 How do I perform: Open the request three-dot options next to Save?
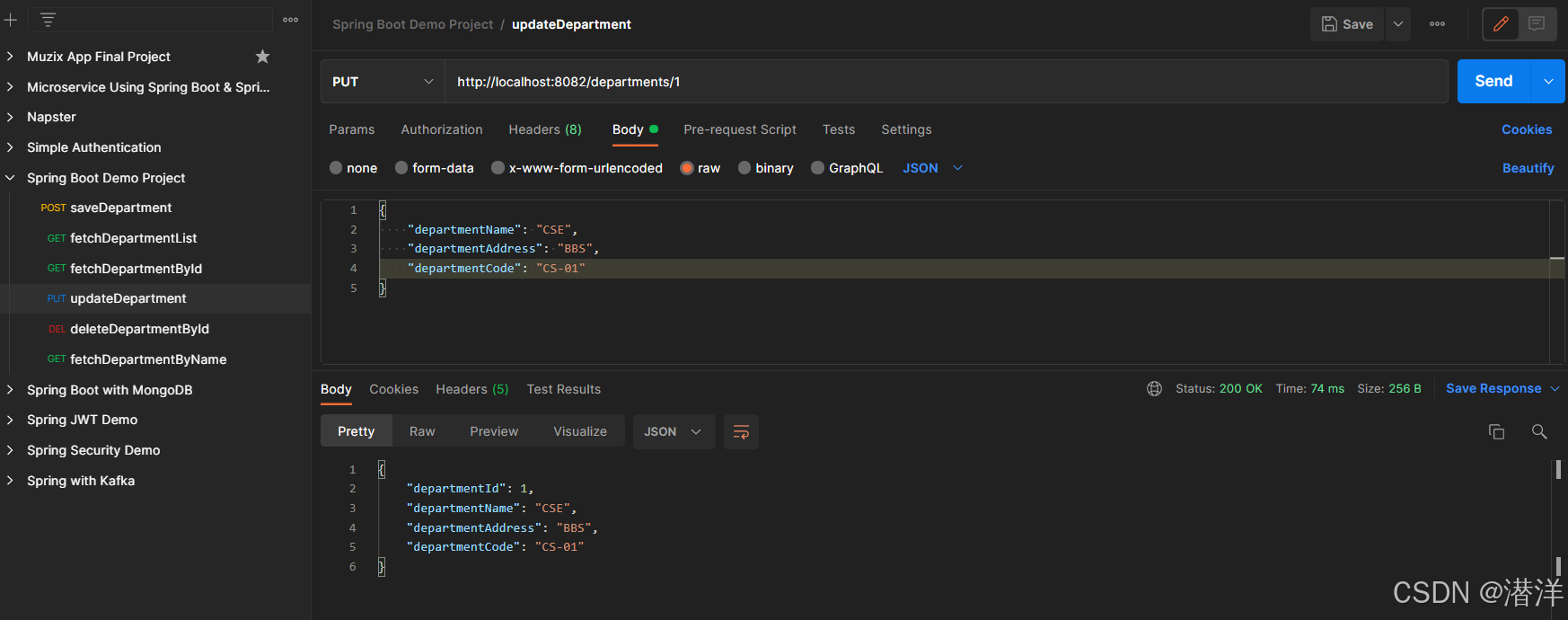coord(1437,24)
